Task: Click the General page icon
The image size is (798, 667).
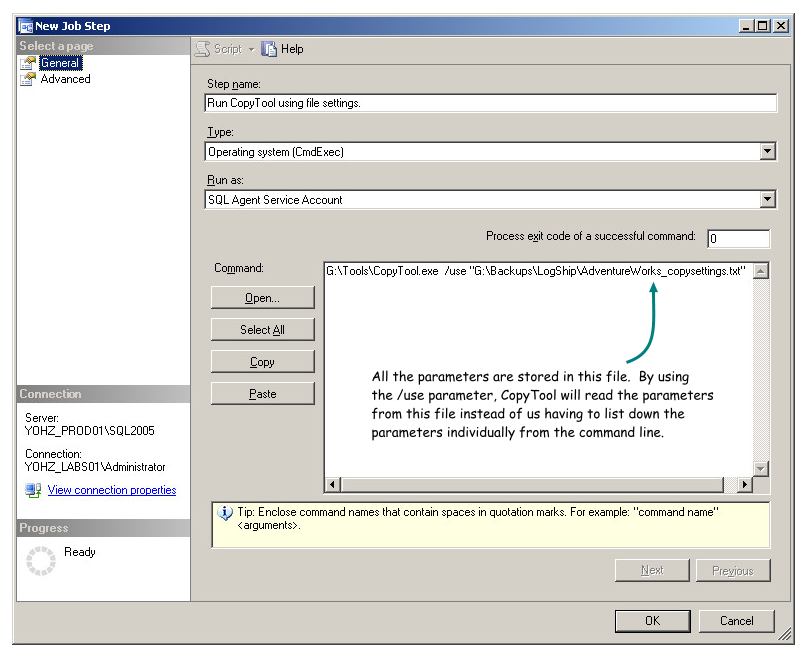Action: pos(28,63)
